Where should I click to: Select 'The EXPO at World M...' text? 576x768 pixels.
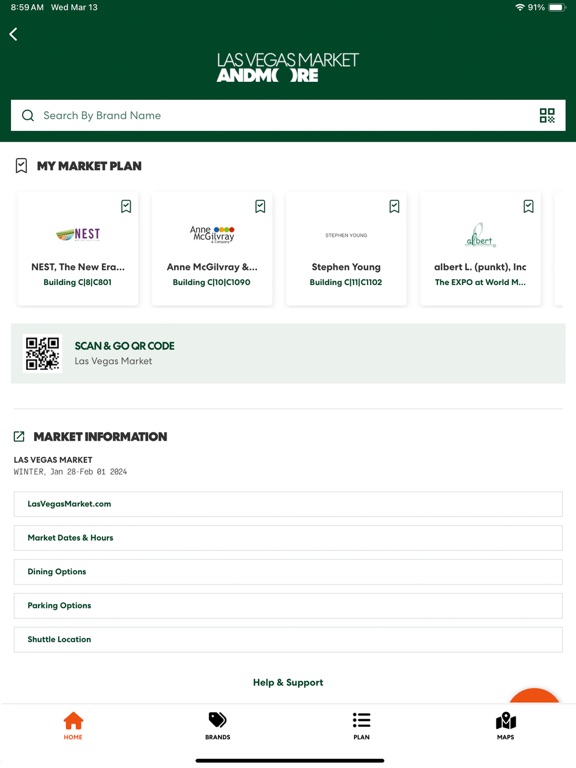[480, 282]
